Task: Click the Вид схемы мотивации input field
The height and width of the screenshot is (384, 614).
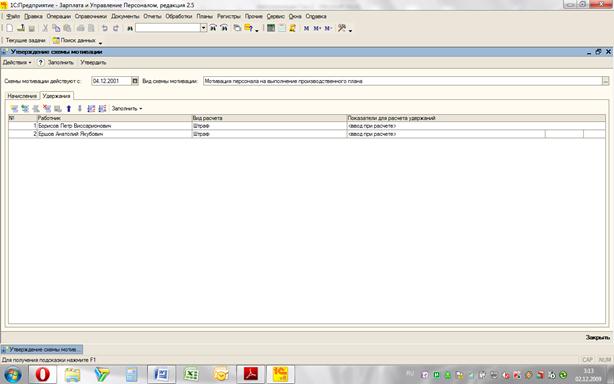Action: click(x=403, y=81)
